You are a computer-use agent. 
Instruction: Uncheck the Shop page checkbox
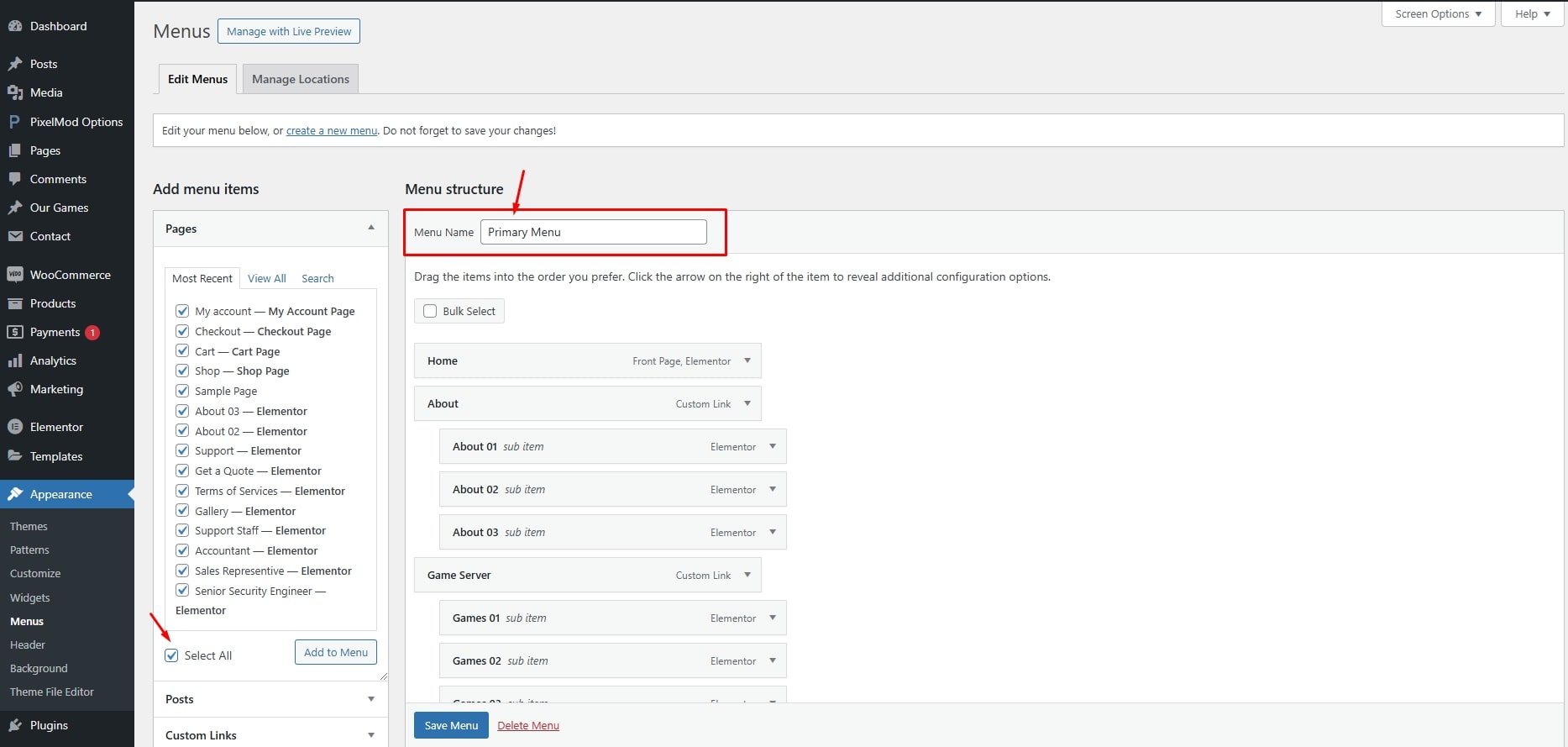click(182, 371)
